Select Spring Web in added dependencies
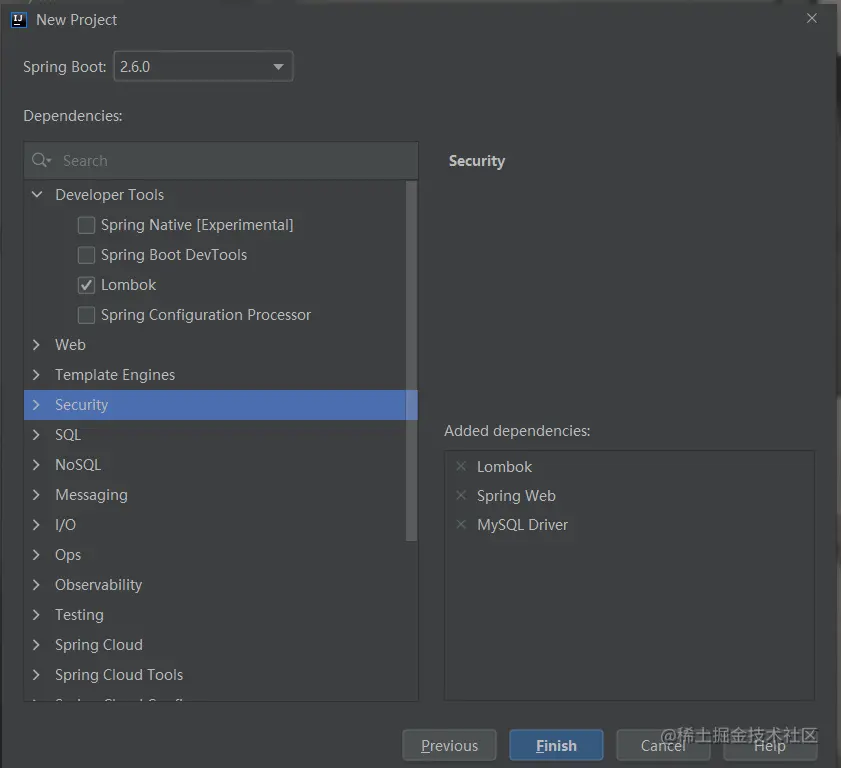Viewport: 841px width, 768px height. (x=516, y=496)
